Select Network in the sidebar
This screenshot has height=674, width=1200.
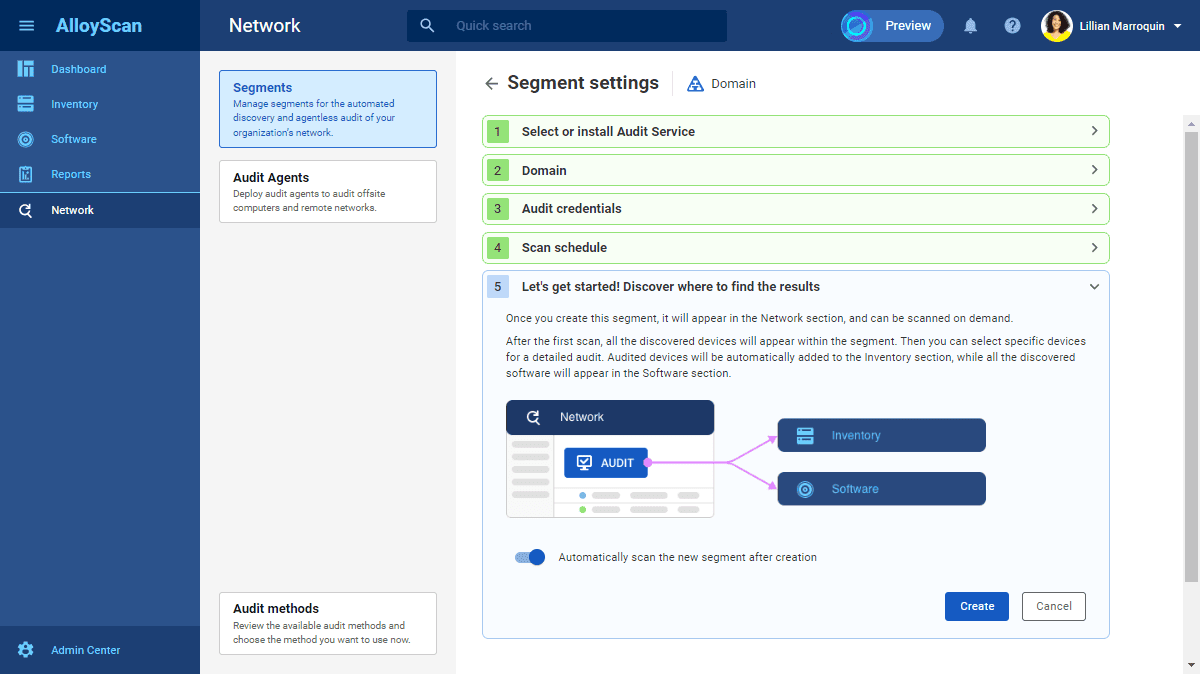[x=100, y=210]
